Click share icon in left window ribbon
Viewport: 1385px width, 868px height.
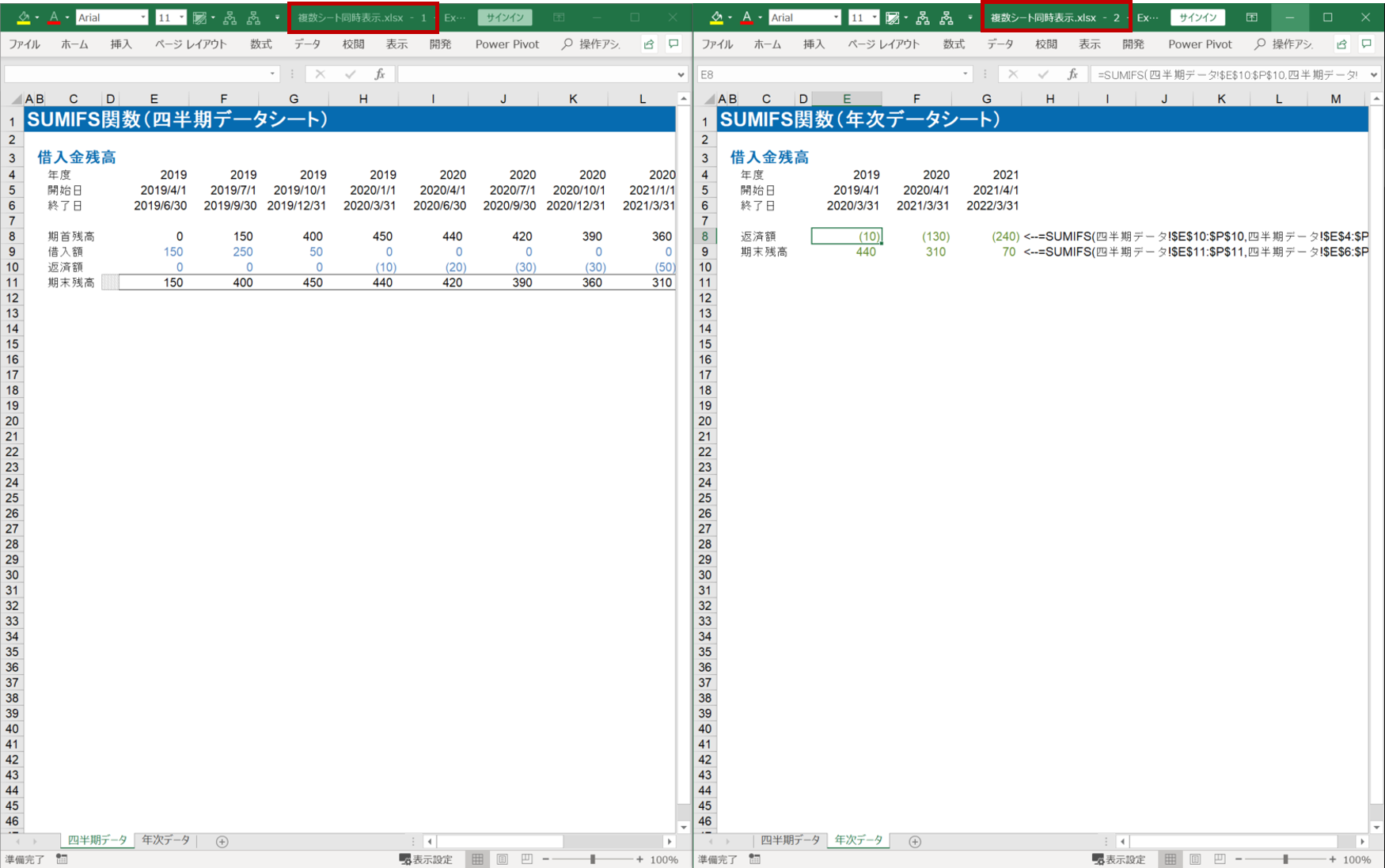click(x=649, y=44)
